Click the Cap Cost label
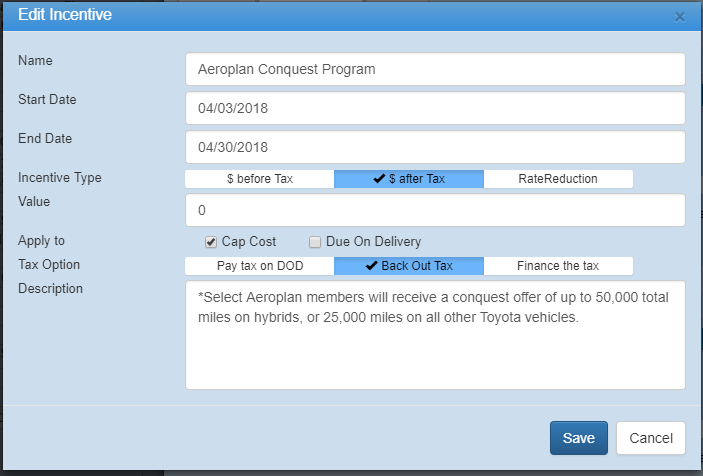The height and width of the screenshot is (476, 703). [249, 242]
